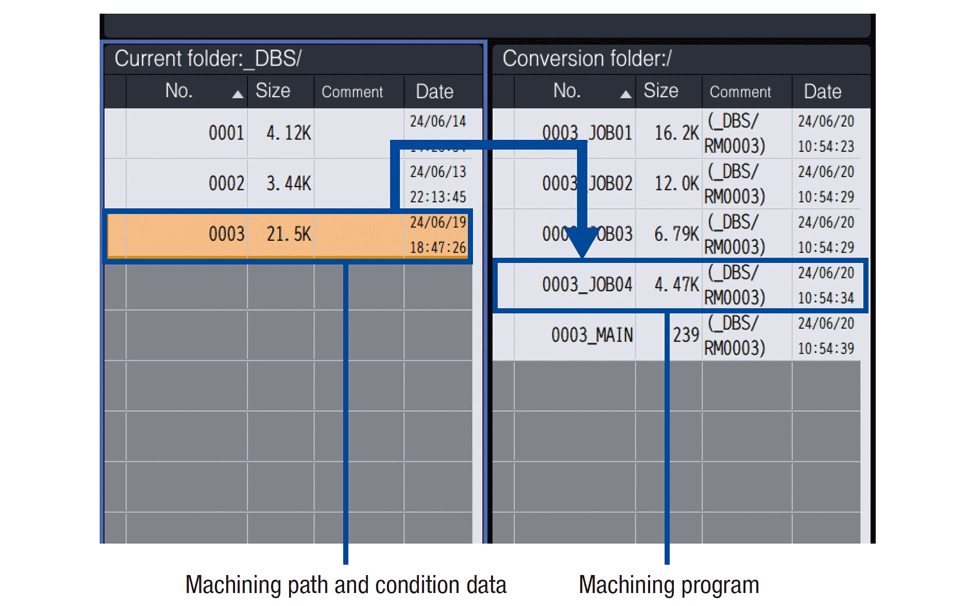Click Comment header in Conversion folder

(740, 92)
